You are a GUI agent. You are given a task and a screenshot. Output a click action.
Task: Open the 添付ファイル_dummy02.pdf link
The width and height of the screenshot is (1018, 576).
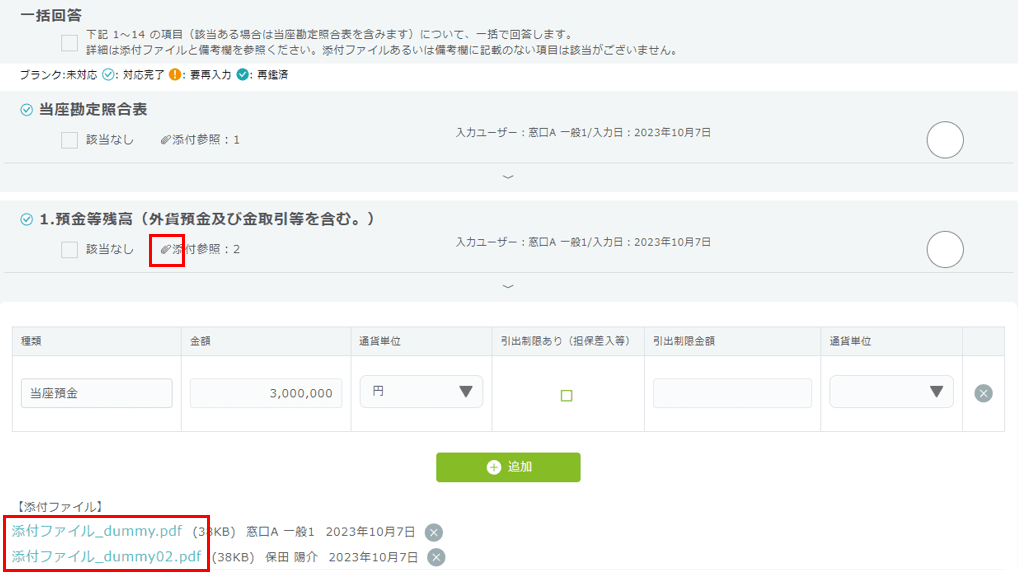click(106, 557)
